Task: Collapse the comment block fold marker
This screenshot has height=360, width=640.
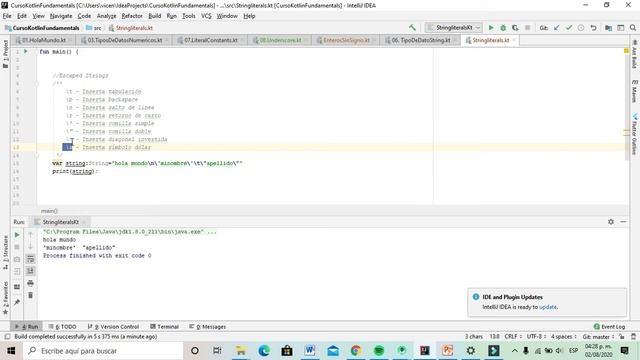Action: tap(37, 84)
